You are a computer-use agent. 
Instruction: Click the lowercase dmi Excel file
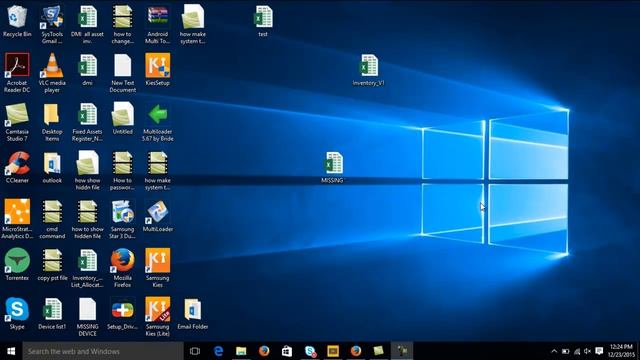point(87,69)
